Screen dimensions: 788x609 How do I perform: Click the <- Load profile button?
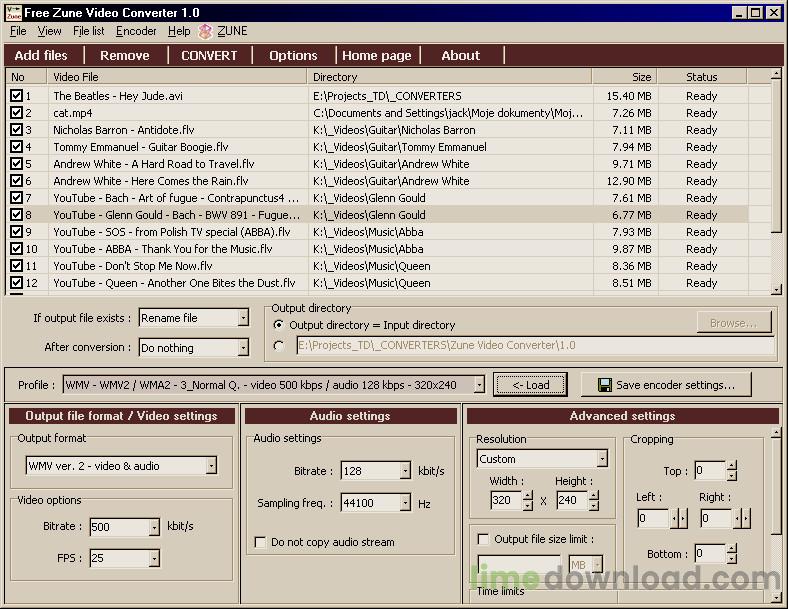point(530,385)
